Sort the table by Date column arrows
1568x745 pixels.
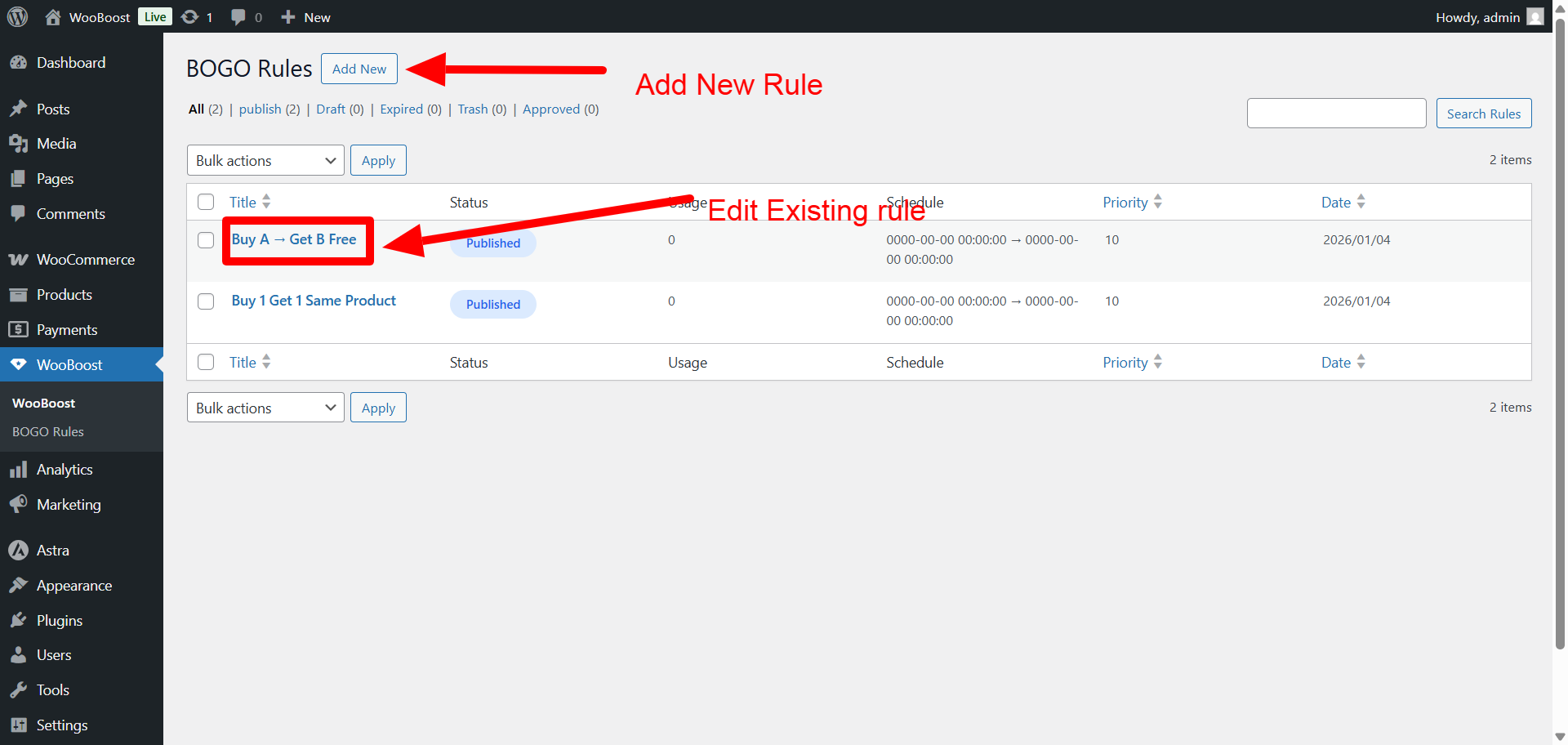(1361, 202)
